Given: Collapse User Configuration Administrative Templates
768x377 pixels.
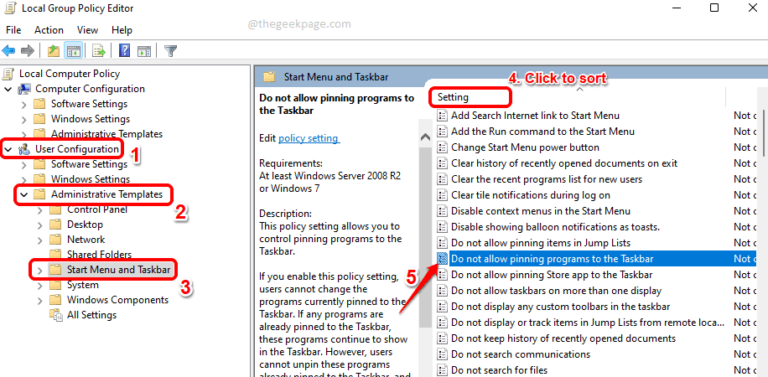Looking at the screenshot, I should tap(24, 194).
